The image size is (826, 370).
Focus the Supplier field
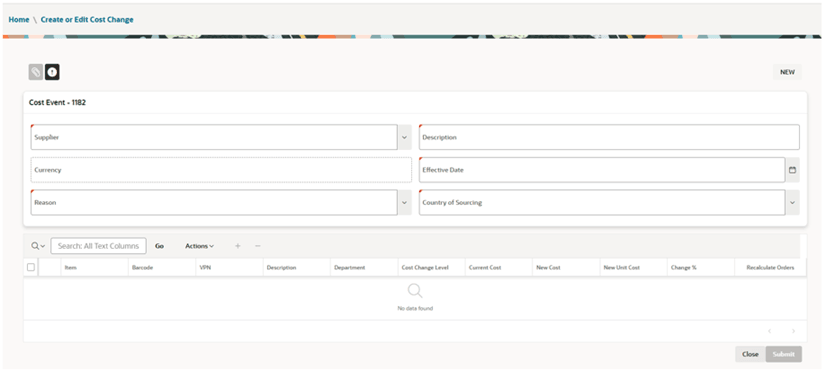pyautogui.click(x=214, y=137)
